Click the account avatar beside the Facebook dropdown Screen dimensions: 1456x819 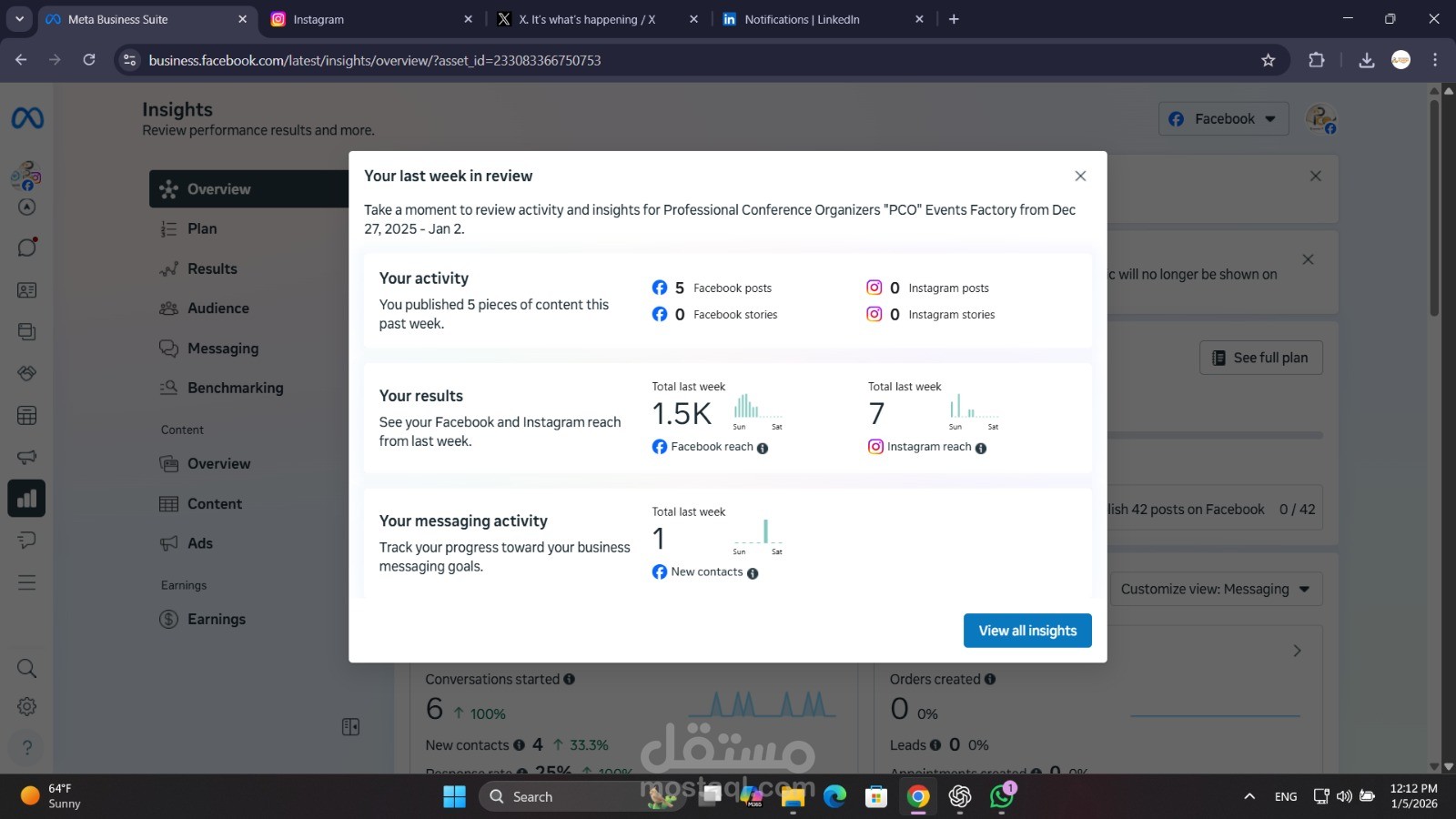point(1320,118)
